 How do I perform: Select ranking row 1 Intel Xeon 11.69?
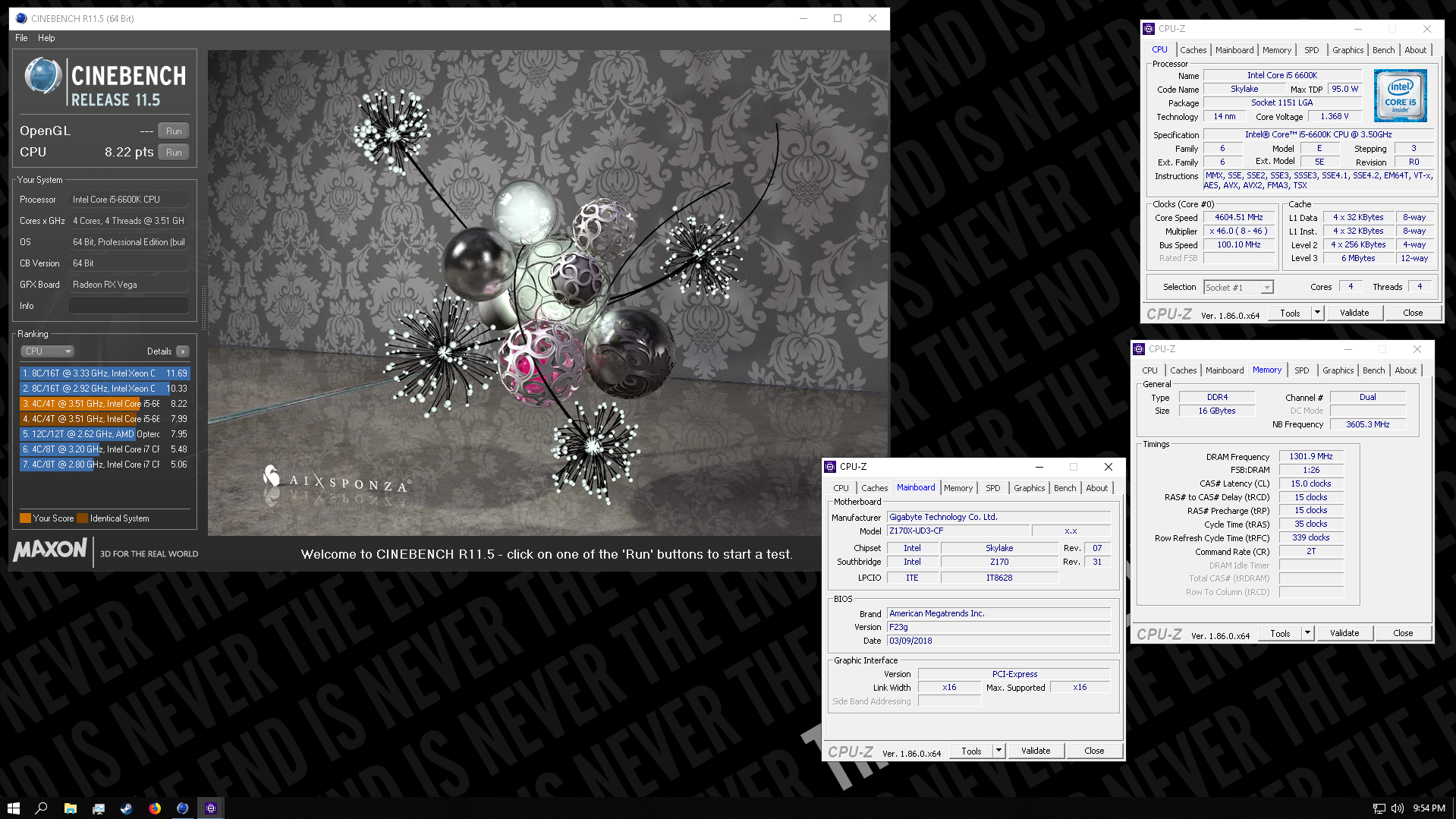point(105,373)
